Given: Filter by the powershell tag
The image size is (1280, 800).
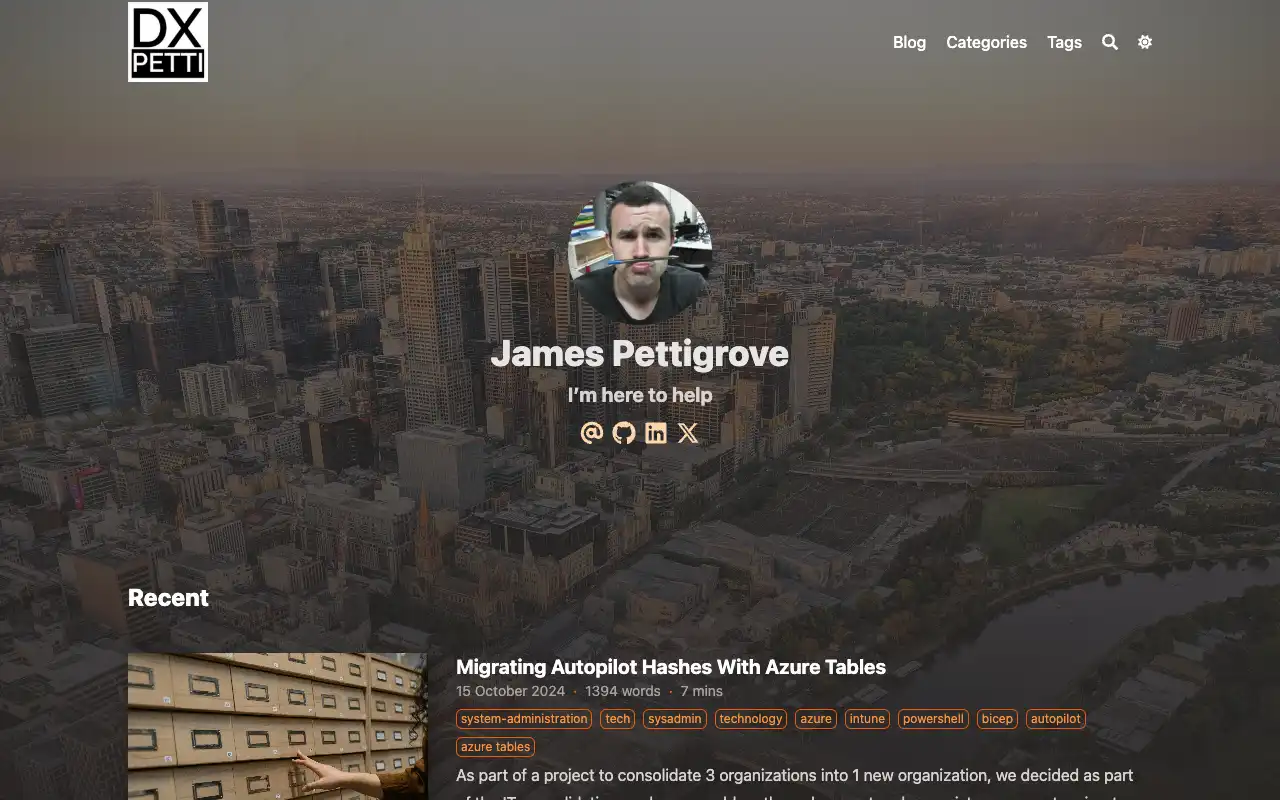Looking at the screenshot, I should (x=933, y=719).
